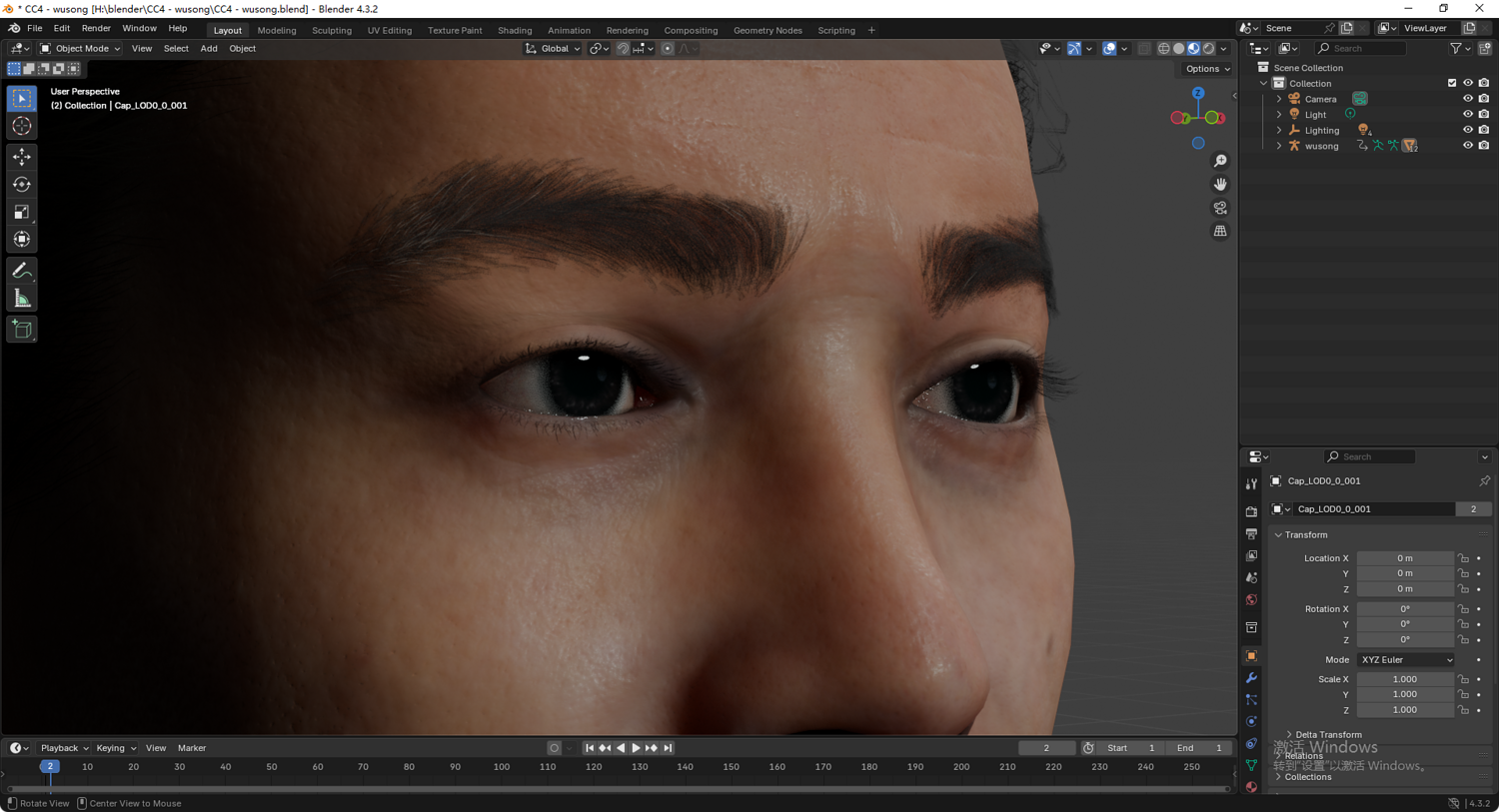1499x812 pixels.
Task: Open the Output properties tab
Action: [x=1251, y=534]
